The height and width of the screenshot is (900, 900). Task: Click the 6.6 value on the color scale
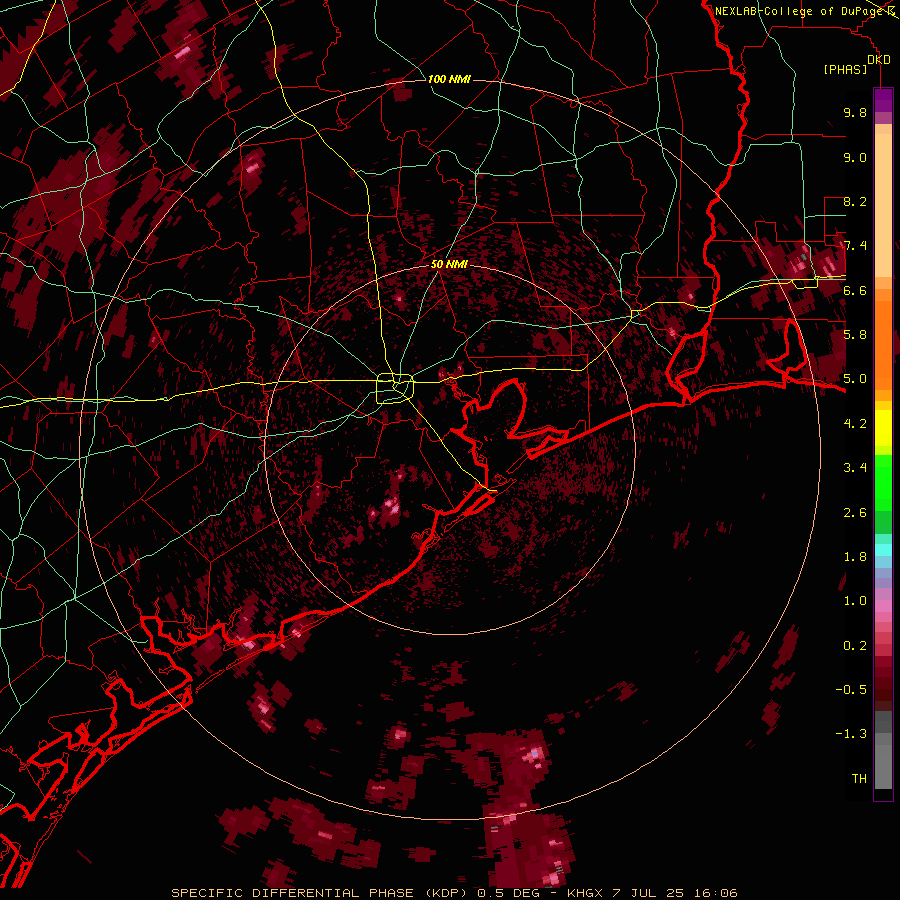tap(855, 290)
